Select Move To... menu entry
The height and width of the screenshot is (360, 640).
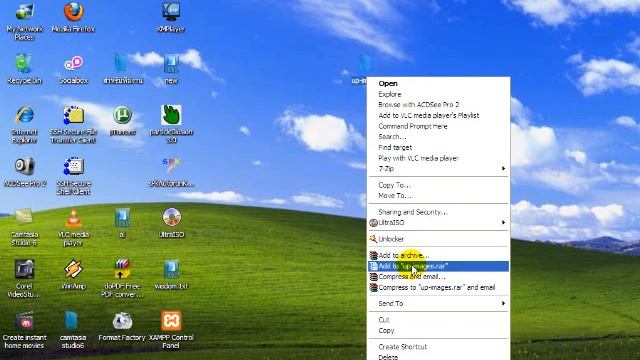click(439, 196)
